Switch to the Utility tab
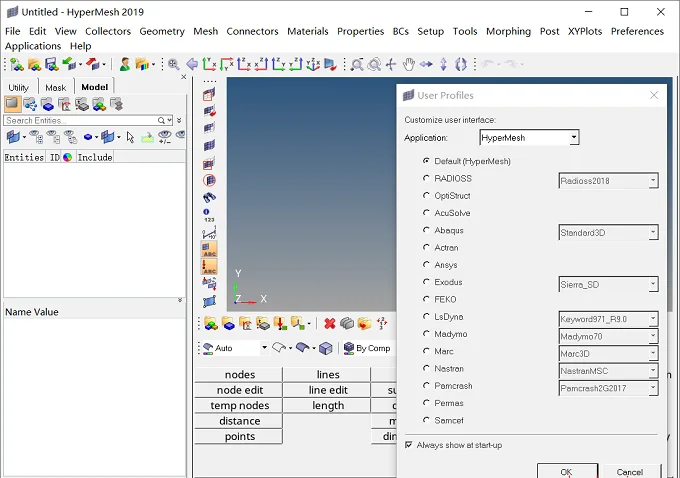 (x=19, y=87)
